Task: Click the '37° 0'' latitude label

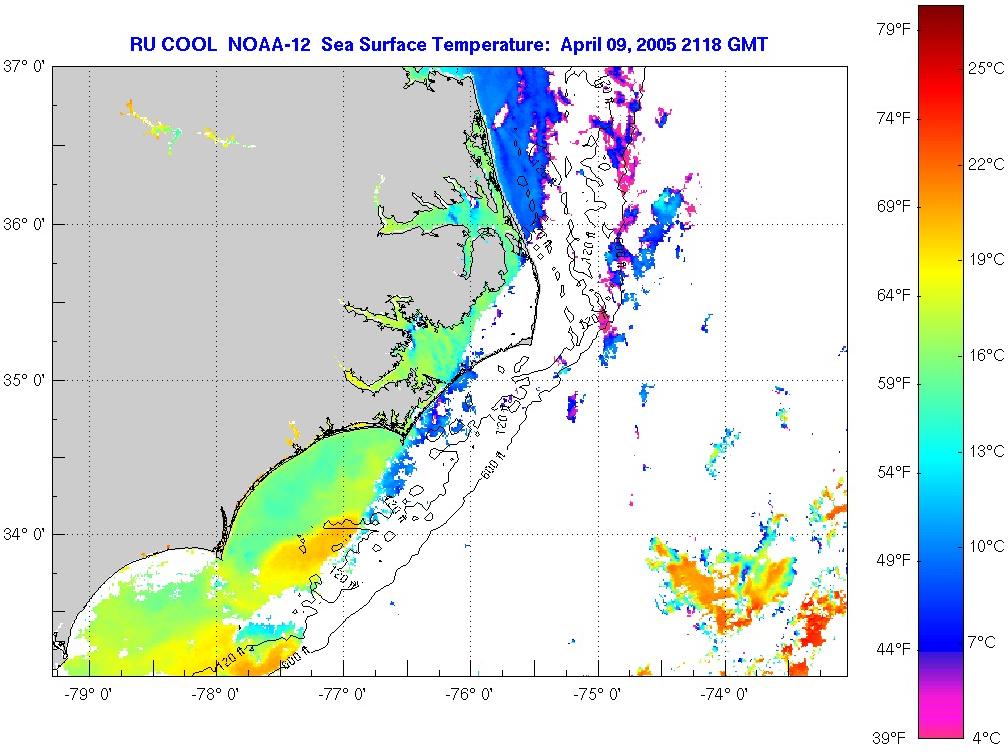Action: pyautogui.click(x=24, y=66)
